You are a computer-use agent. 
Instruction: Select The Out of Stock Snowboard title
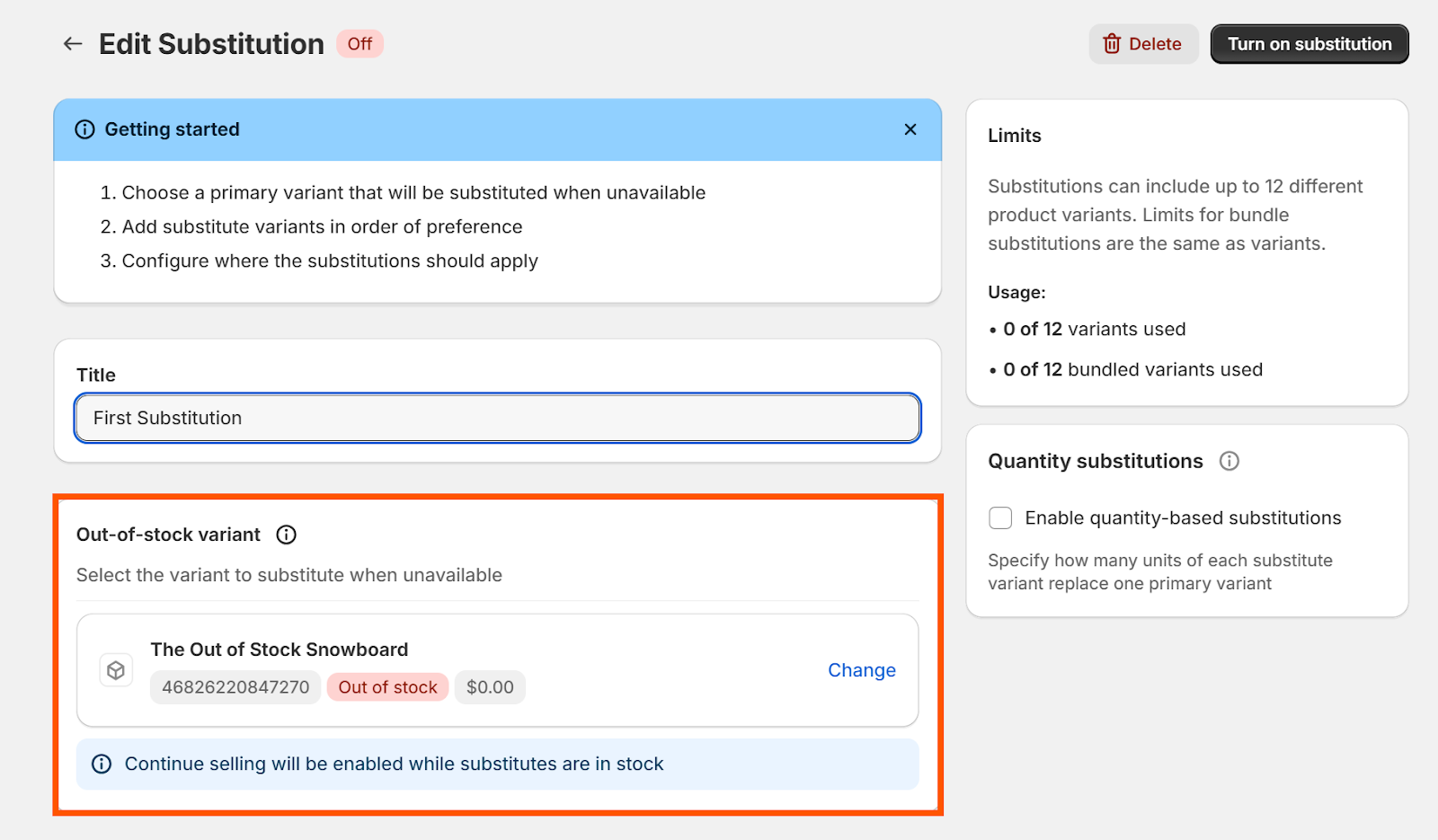(x=280, y=650)
